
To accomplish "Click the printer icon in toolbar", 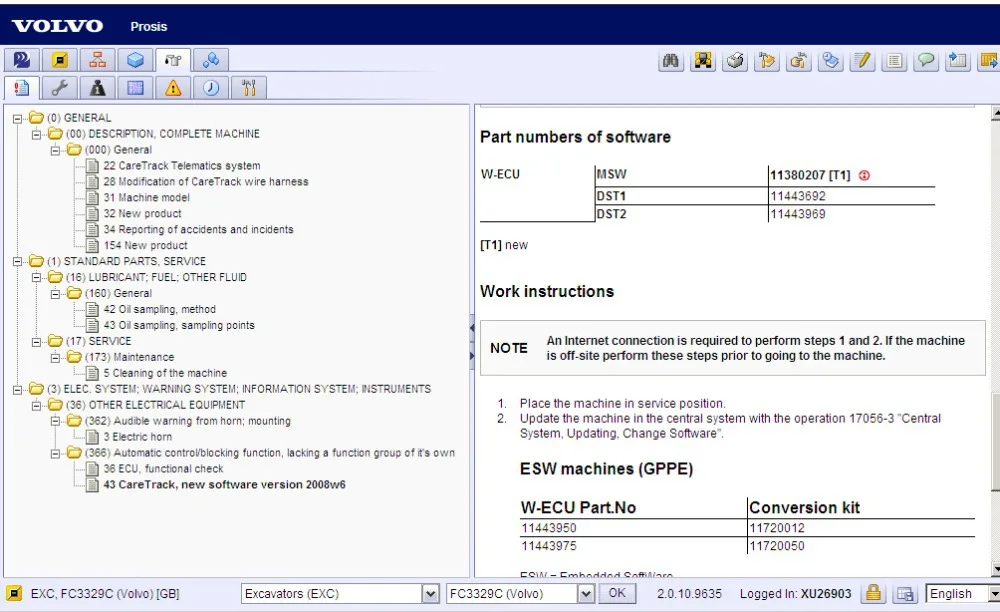I will (735, 61).
